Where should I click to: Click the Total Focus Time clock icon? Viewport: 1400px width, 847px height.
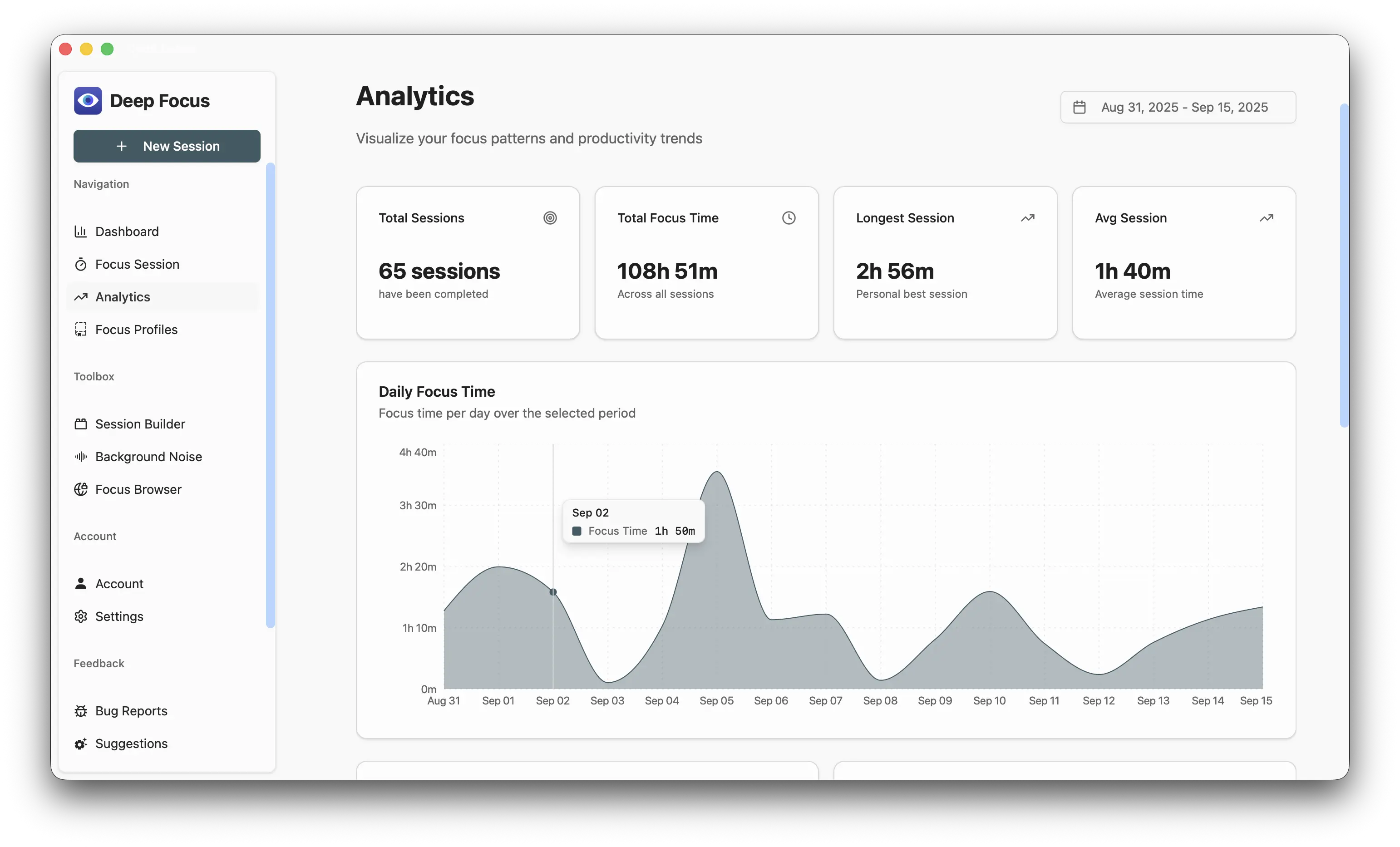(x=788, y=218)
